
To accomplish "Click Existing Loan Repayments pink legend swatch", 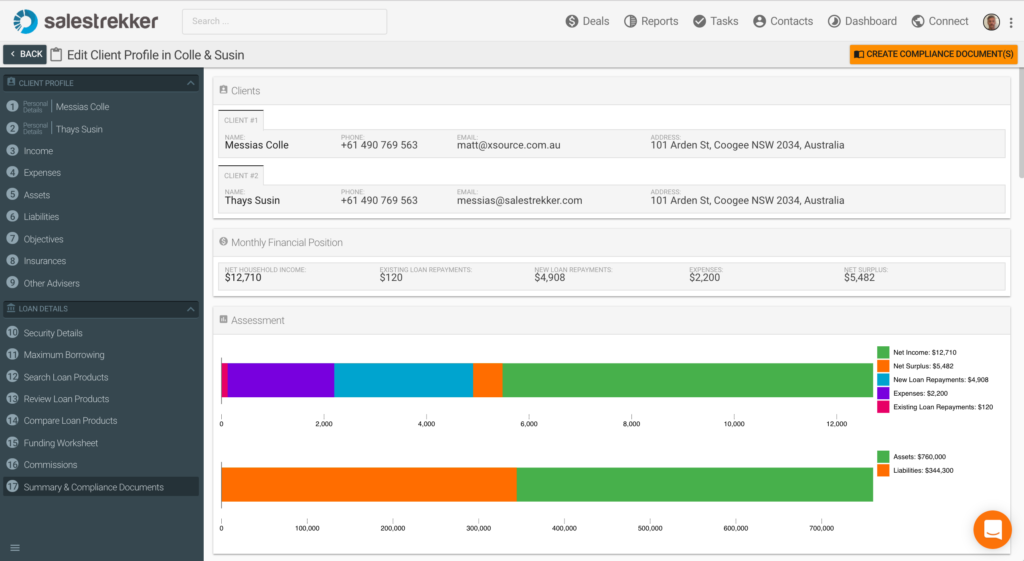I will [x=883, y=407].
